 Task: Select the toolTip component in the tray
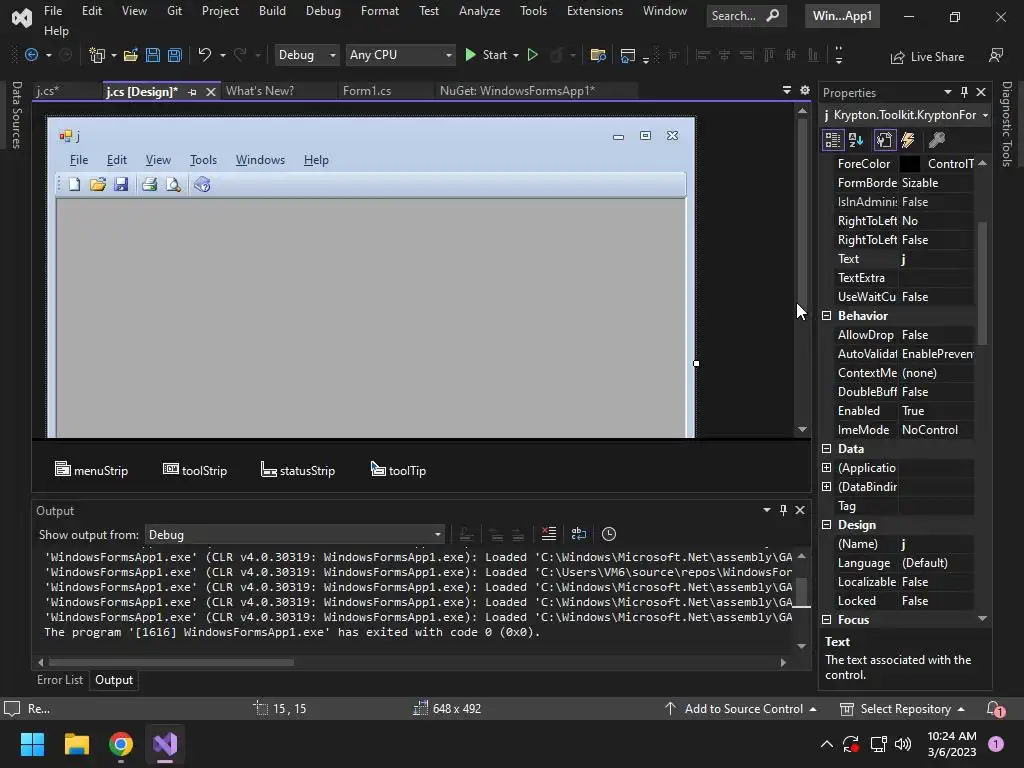[398, 470]
